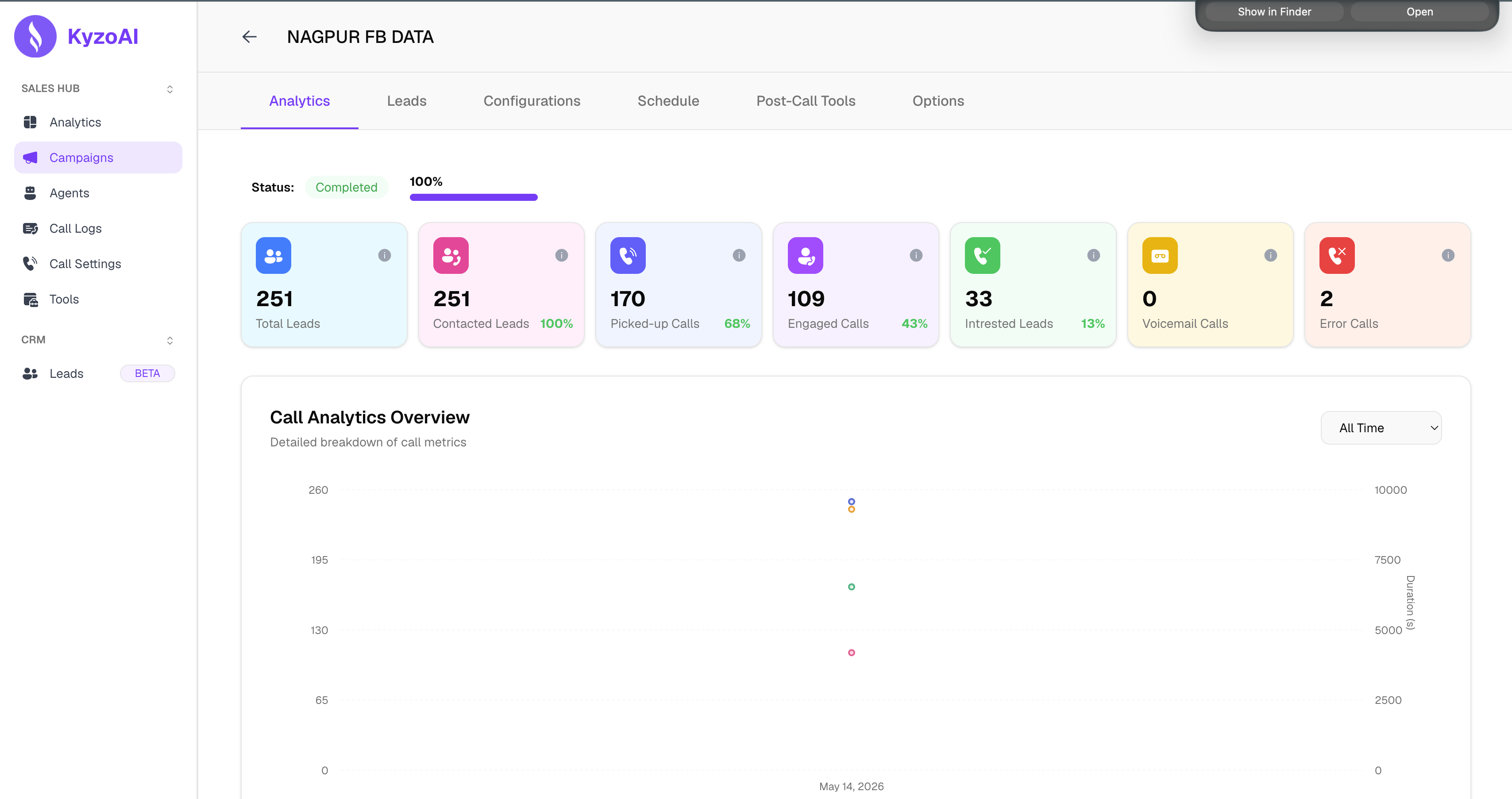Image resolution: width=1512 pixels, height=799 pixels.
Task: Click the Picked-up Calls phone icon
Action: [628, 255]
